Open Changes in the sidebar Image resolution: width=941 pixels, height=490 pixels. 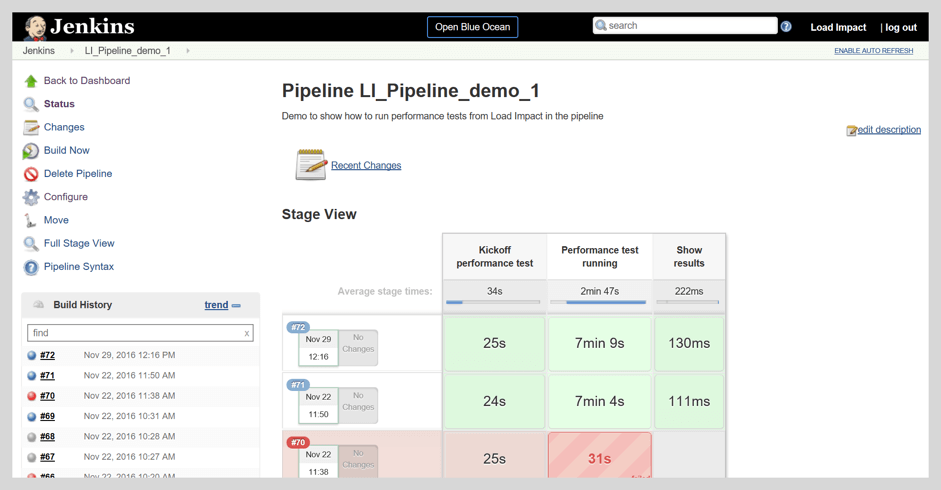coord(64,127)
